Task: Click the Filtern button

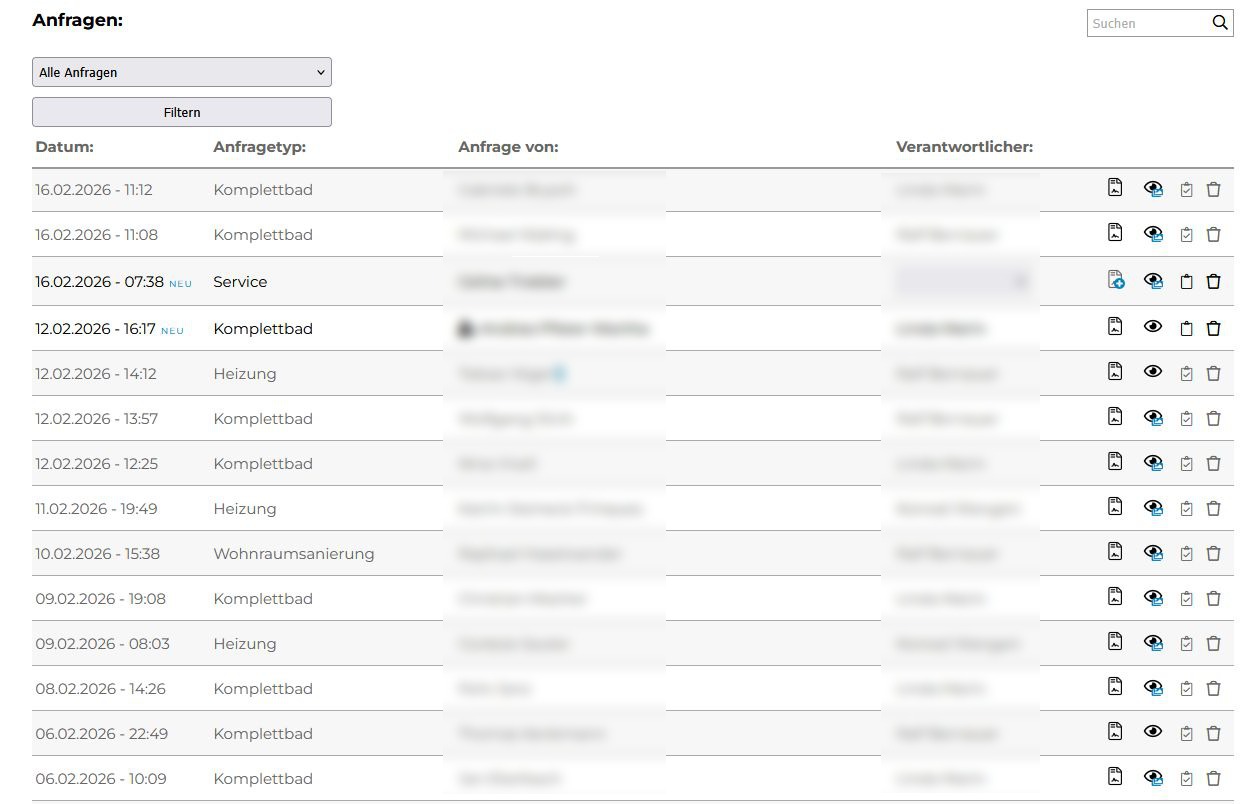Action: (x=181, y=112)
